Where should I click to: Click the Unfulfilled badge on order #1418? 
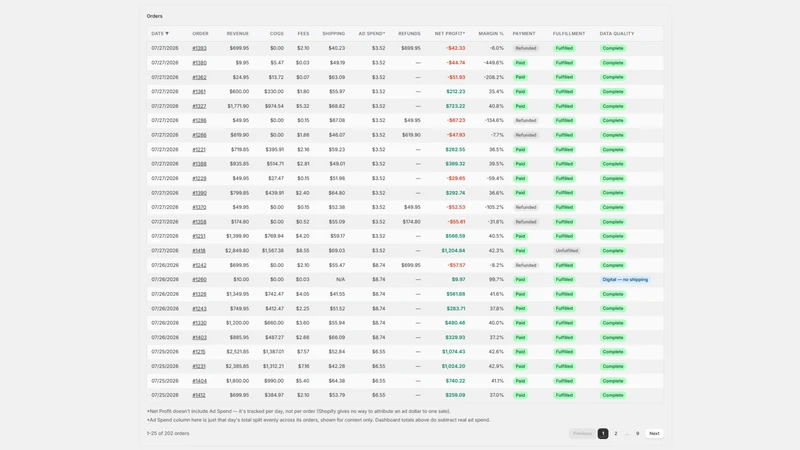tap(567, 251)
